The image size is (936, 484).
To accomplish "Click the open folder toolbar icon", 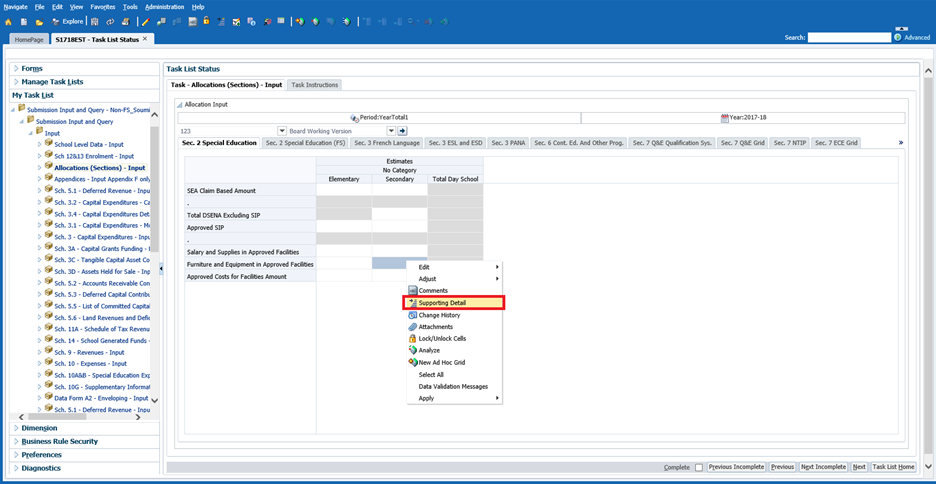I will (x=39, y=21).
